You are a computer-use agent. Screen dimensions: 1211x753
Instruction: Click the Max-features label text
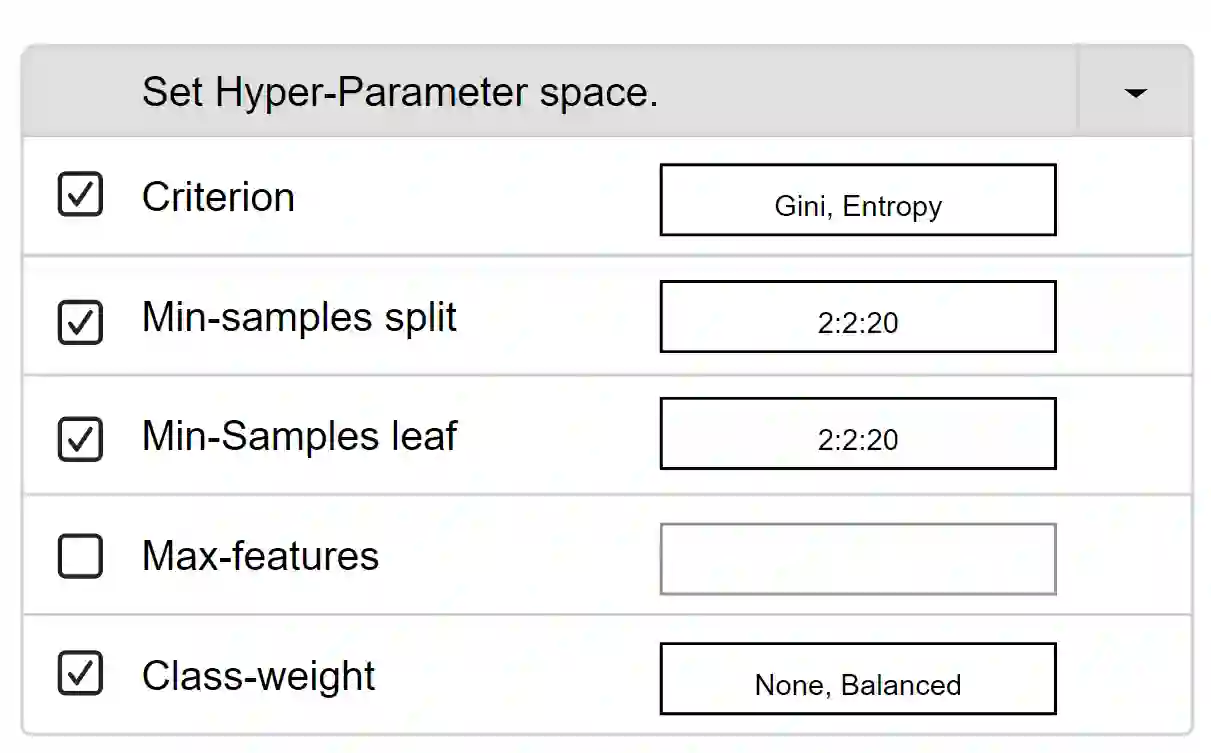[x=260, y=556]
